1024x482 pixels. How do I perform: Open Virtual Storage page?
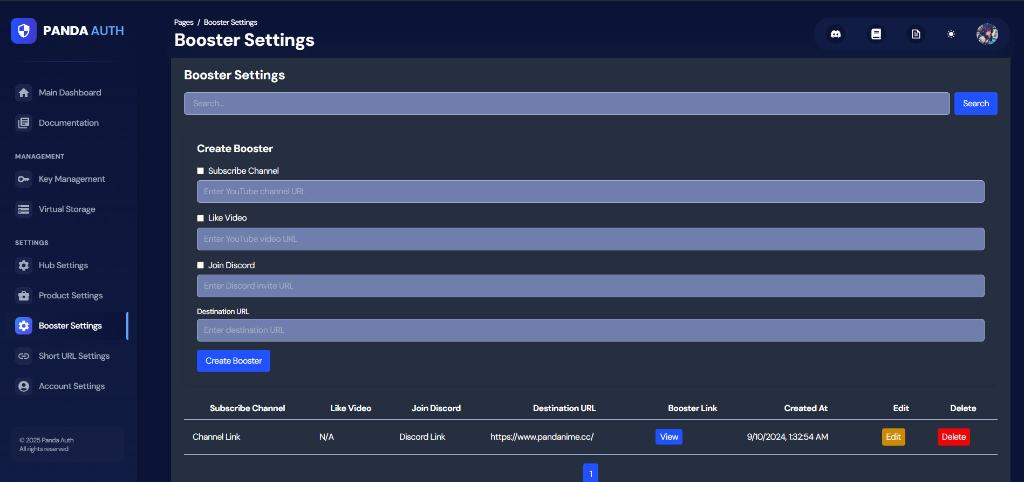(x=69, y=210)
